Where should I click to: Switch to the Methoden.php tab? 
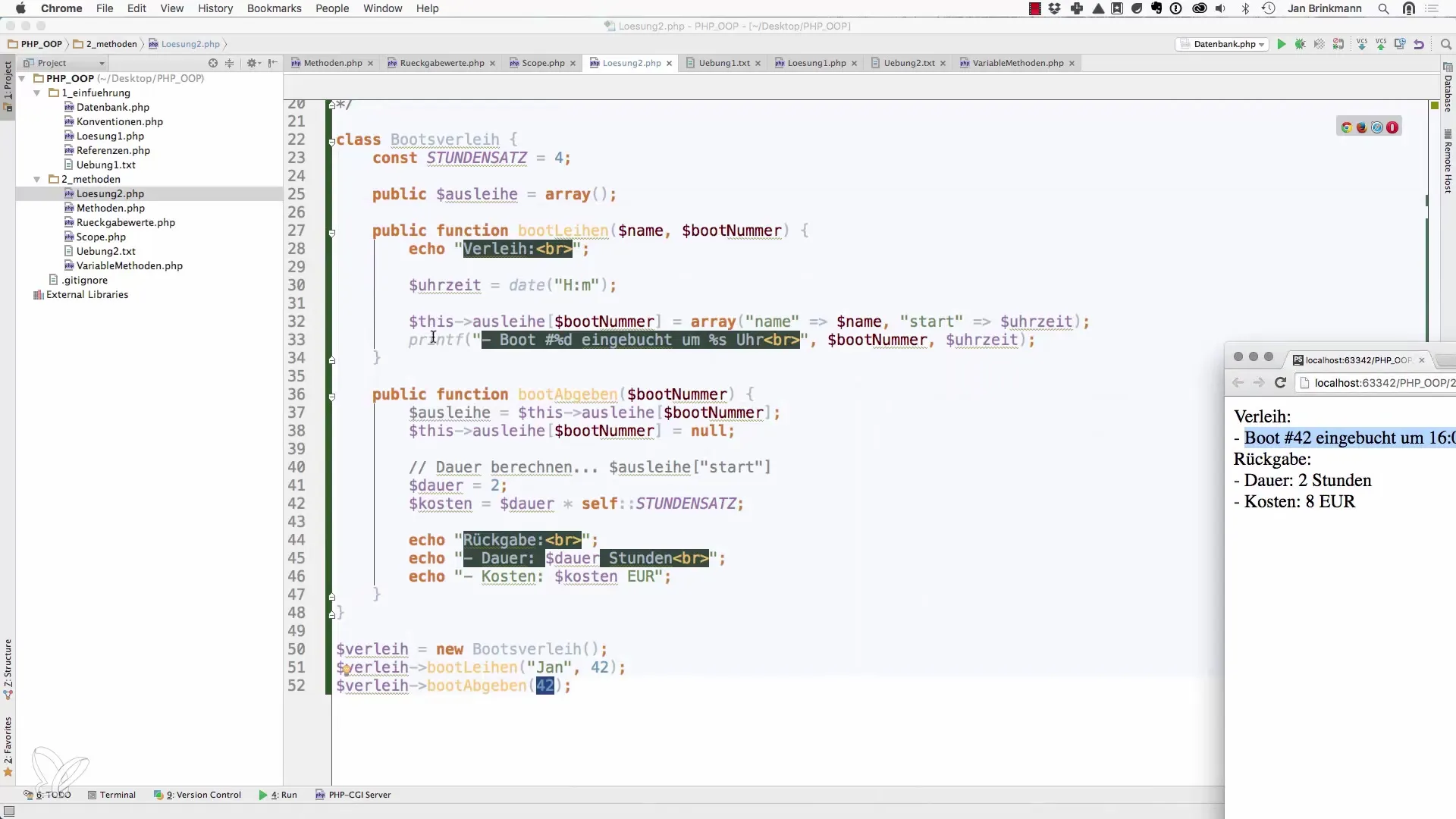[x=332, y=63]
